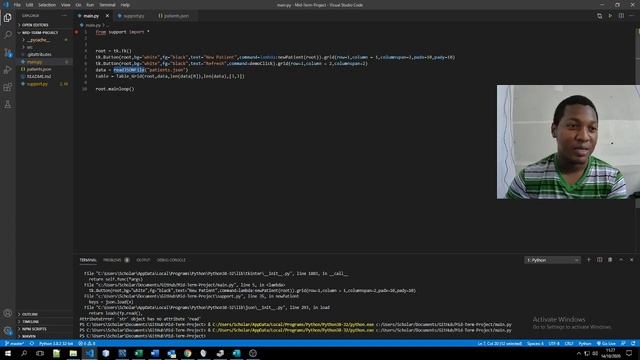The width and height of the screenshot is (640, 360).
Task: Open the Windows Start menu
Action: pyautogui.click(x=8, y=353)
